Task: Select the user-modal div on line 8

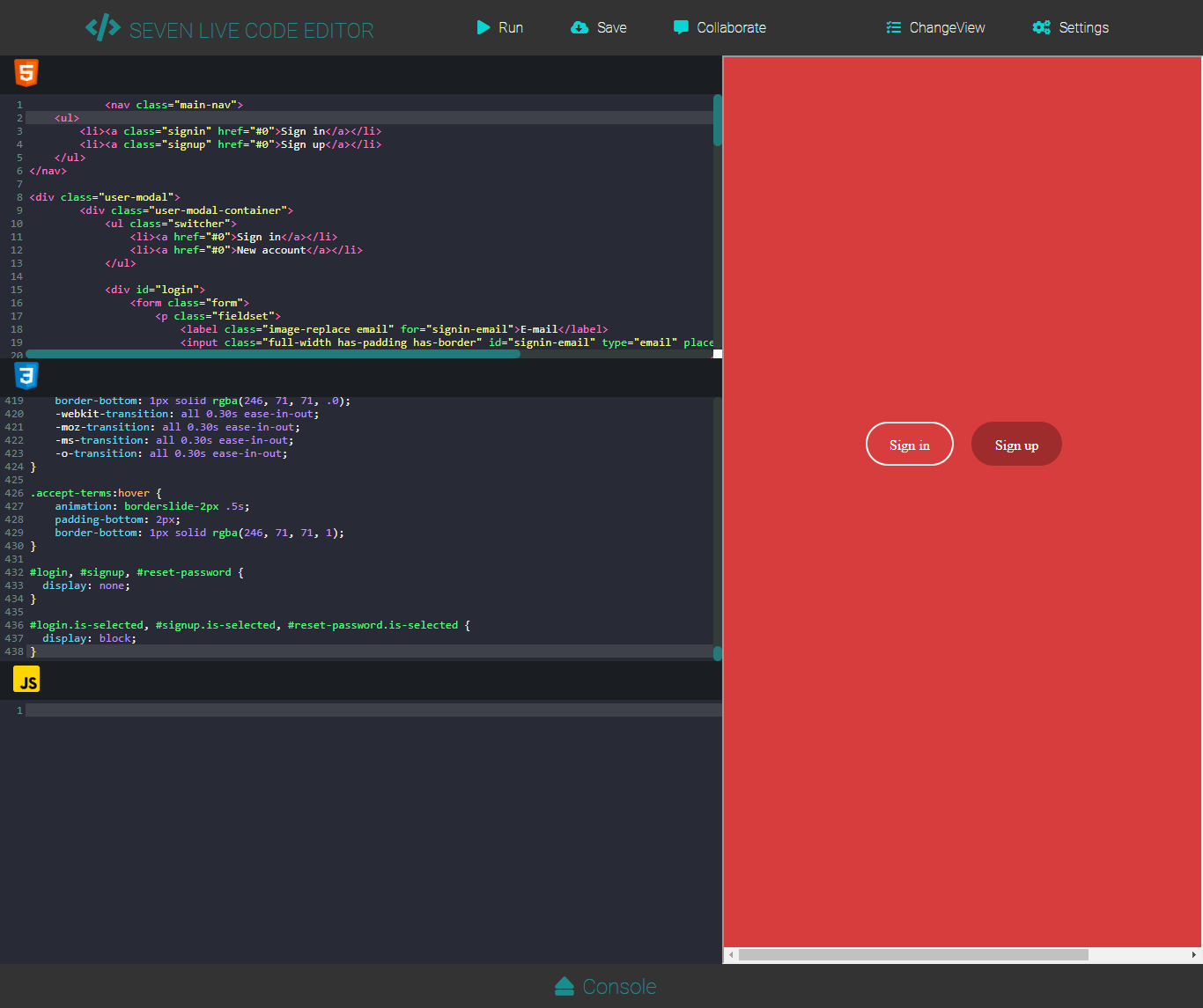Action: [104, 196]
